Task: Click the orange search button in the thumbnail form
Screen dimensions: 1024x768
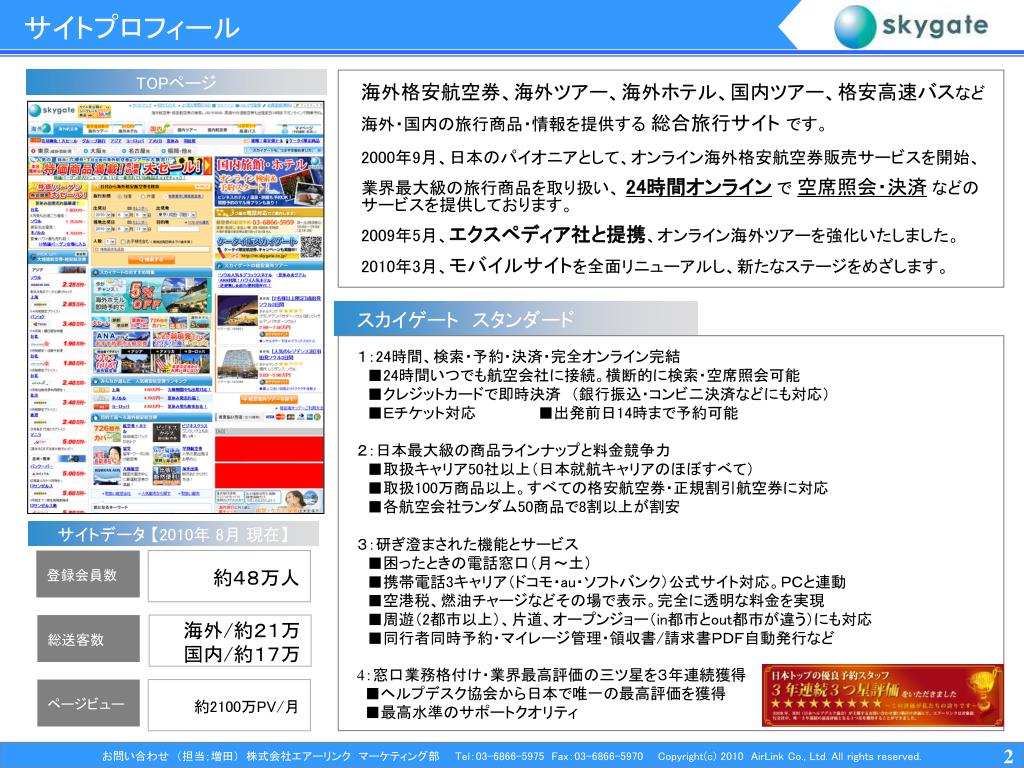Action: 152,259
